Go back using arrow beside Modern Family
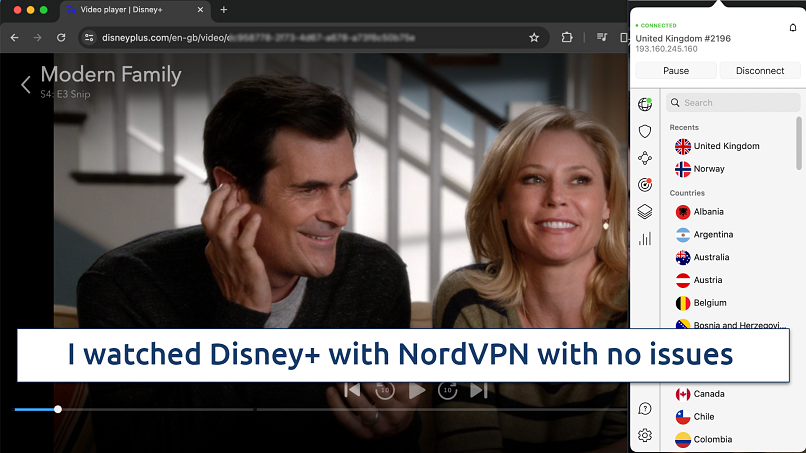The height and width of the screenshot is (453, 806). tap(26, 84)
